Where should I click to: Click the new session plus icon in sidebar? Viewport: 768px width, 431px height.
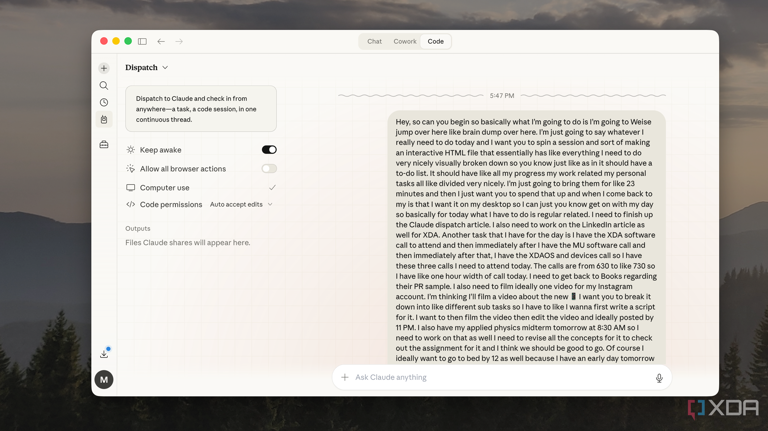(x=104, y=68)
